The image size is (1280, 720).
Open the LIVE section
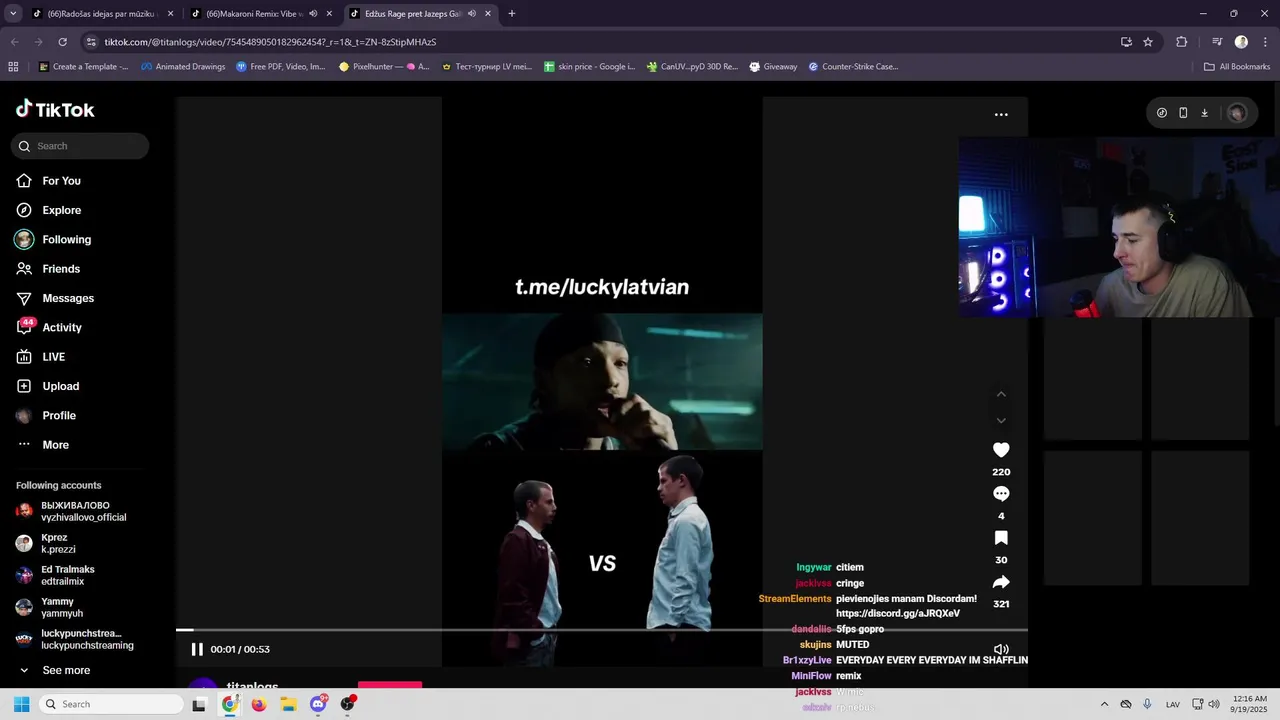pos(41,357)
